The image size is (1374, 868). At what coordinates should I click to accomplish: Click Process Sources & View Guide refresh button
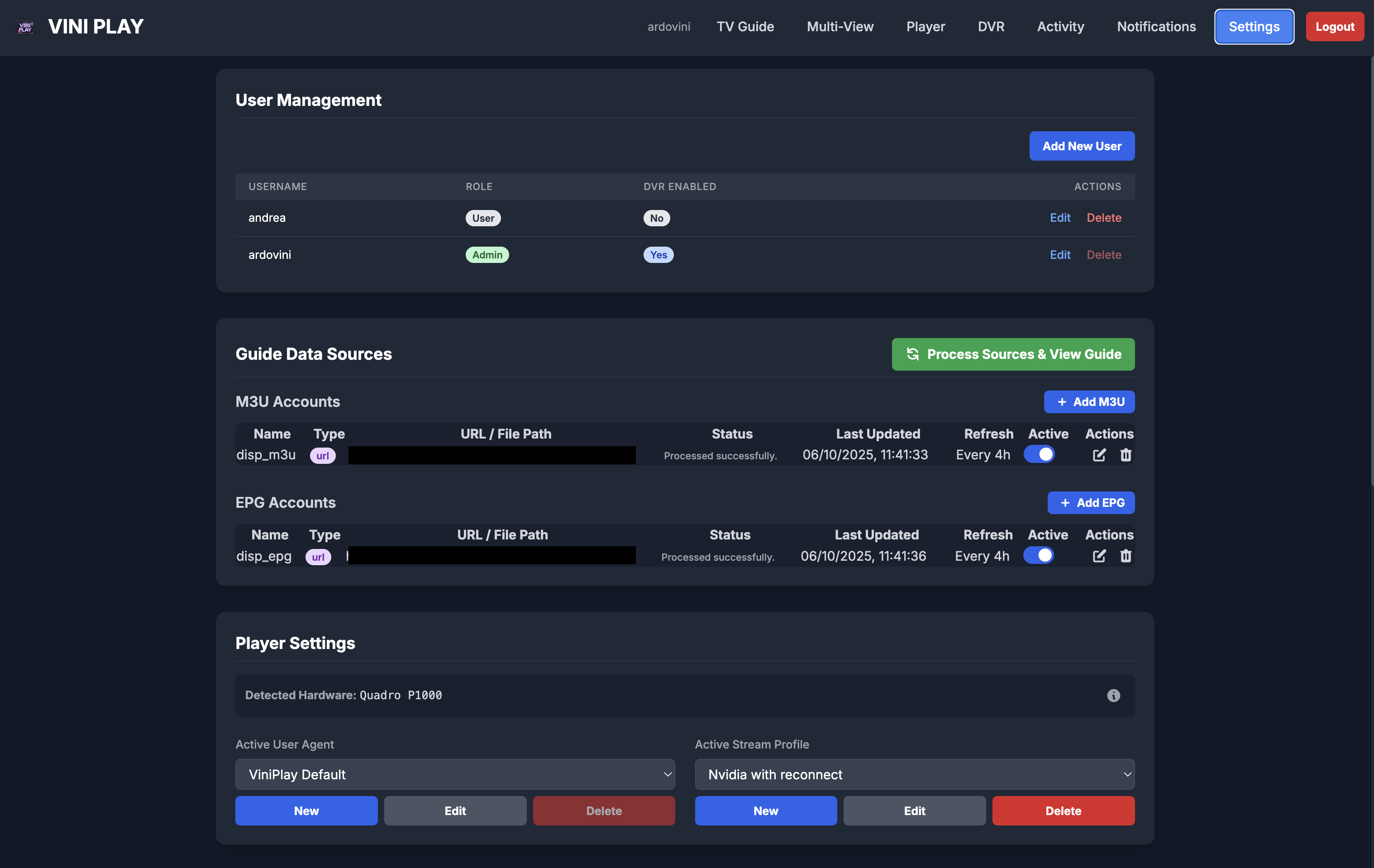(1013, 354)
